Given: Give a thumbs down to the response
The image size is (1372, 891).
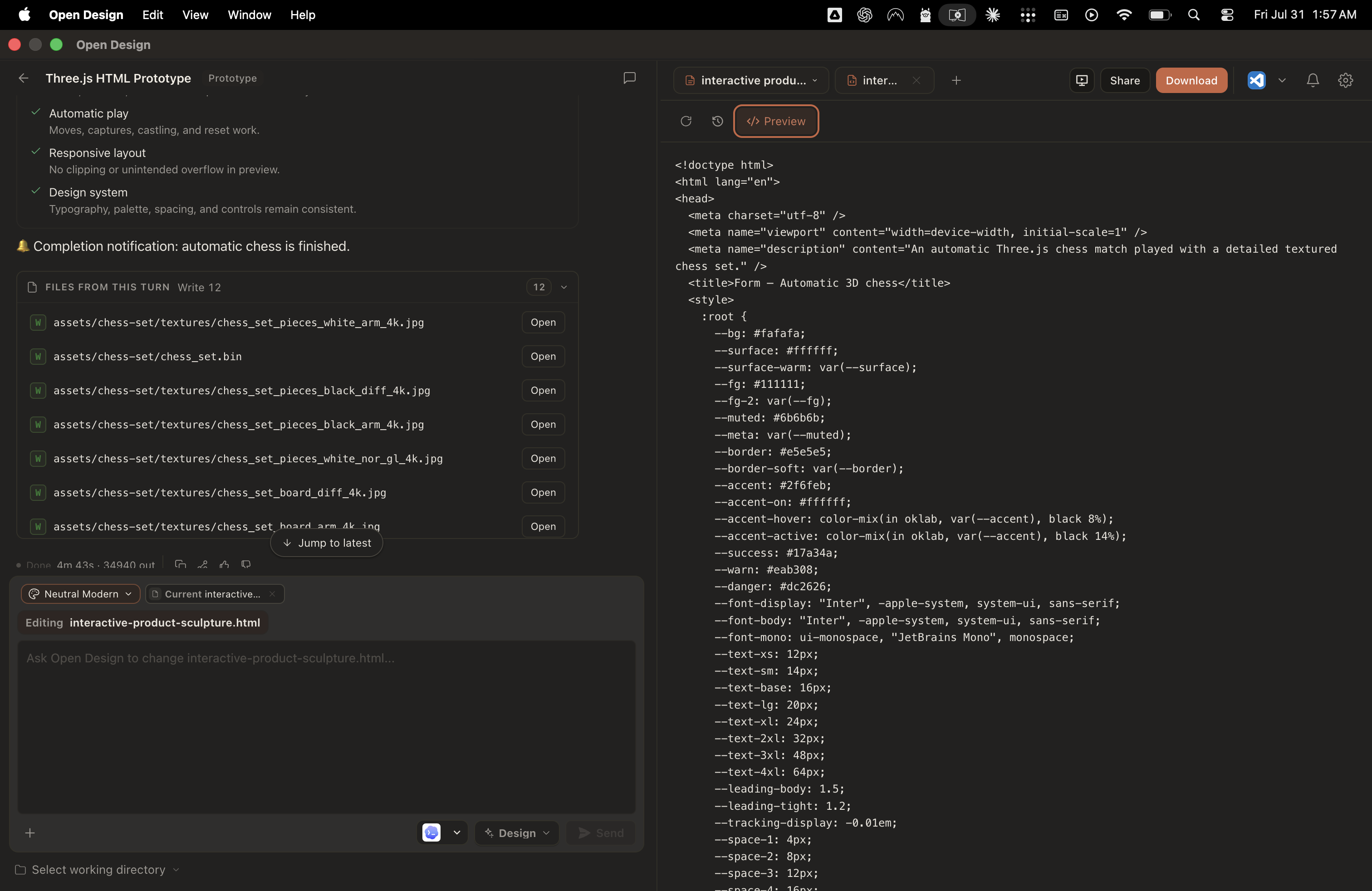Looking at the screenshot, I should (x=246, y=564).
